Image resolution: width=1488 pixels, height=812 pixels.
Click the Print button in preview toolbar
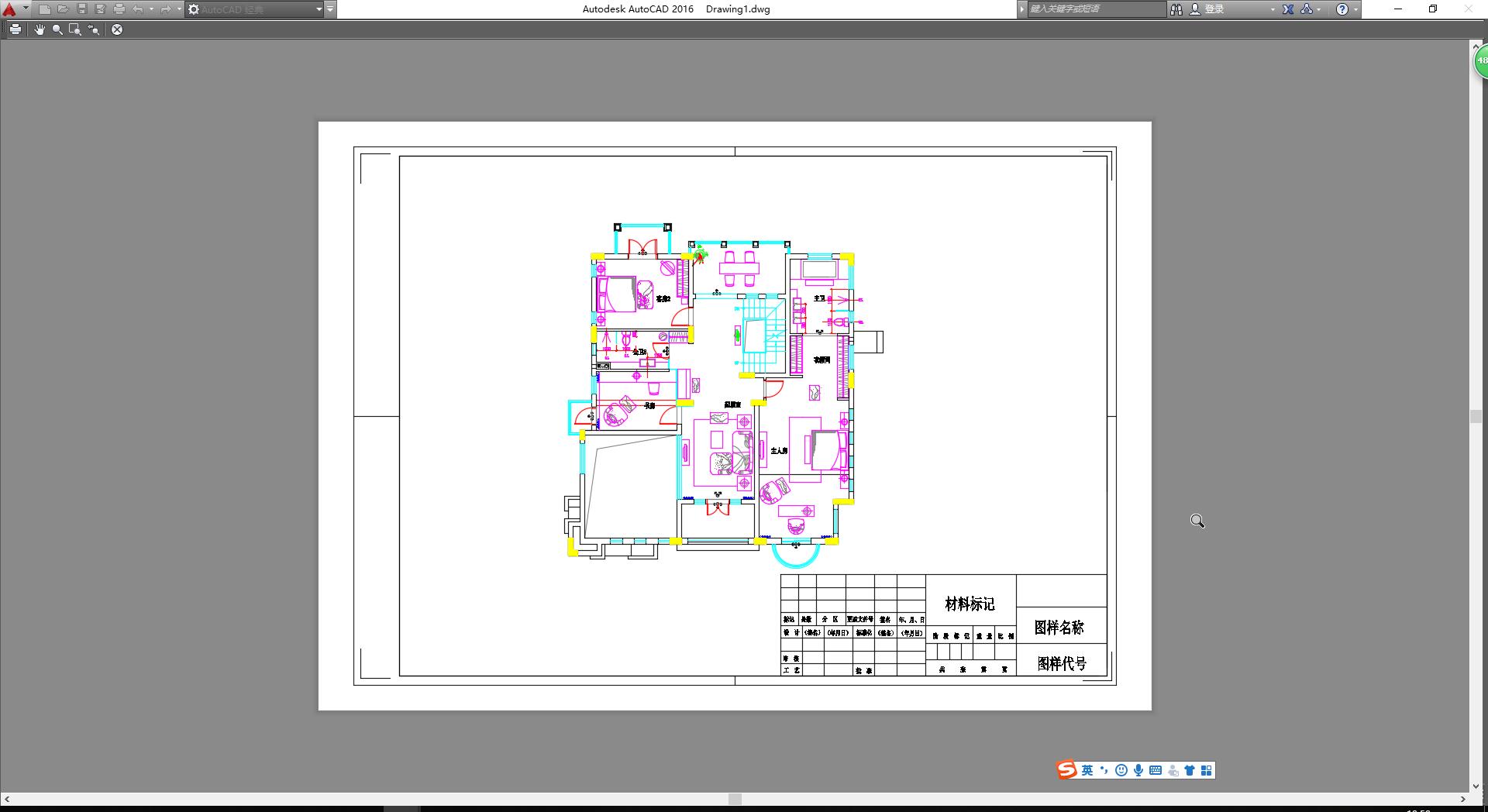[x=15, y=29]
